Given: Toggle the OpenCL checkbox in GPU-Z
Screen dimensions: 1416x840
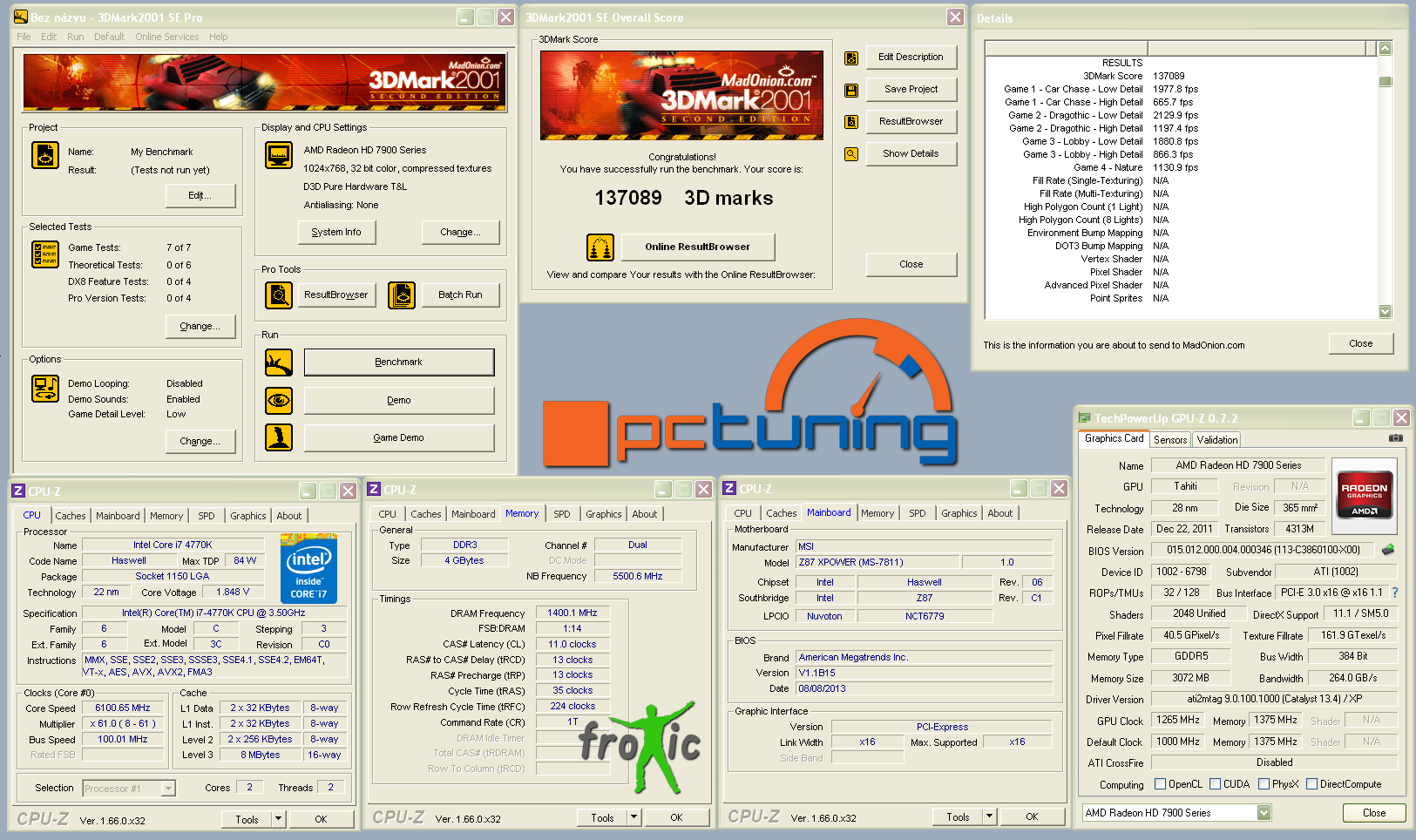Looking at the screenshot, I should point(1161,784).
